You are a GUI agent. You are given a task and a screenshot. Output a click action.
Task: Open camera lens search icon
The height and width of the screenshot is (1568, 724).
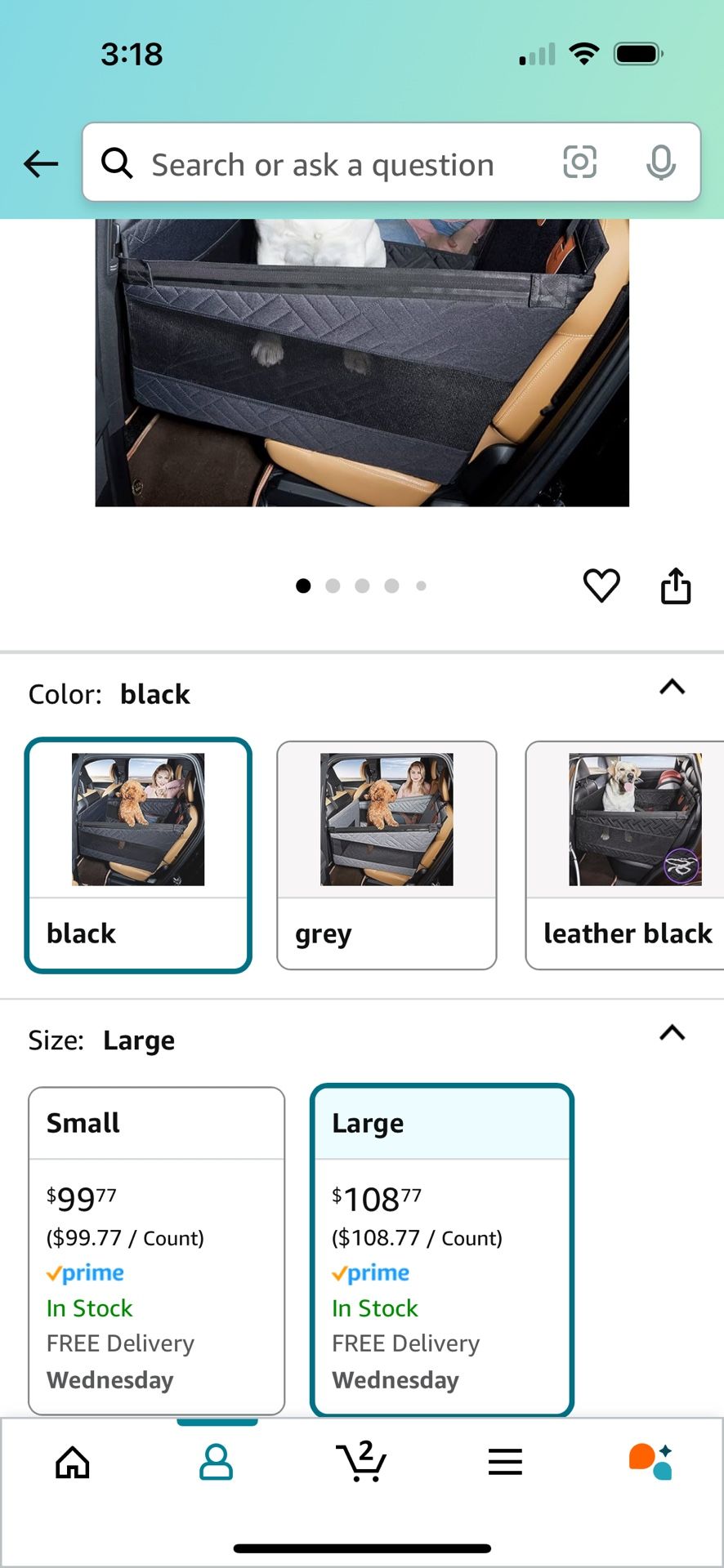pyautogui.click(x=579, y=162)
